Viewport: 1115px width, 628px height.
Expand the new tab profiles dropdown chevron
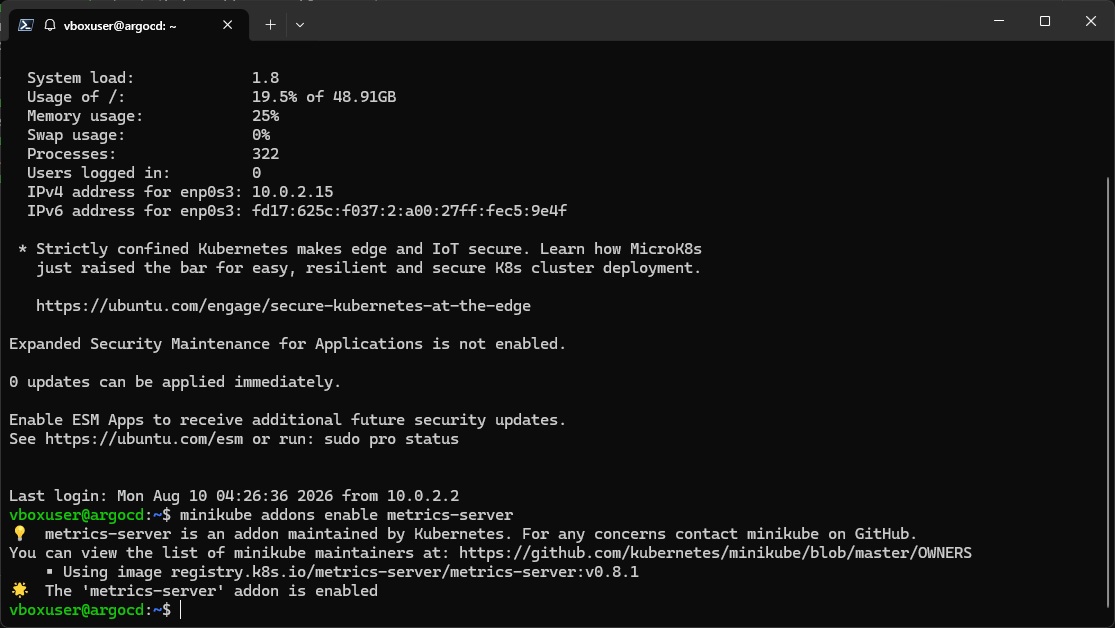pyautogui.click(x=300, y=25)
